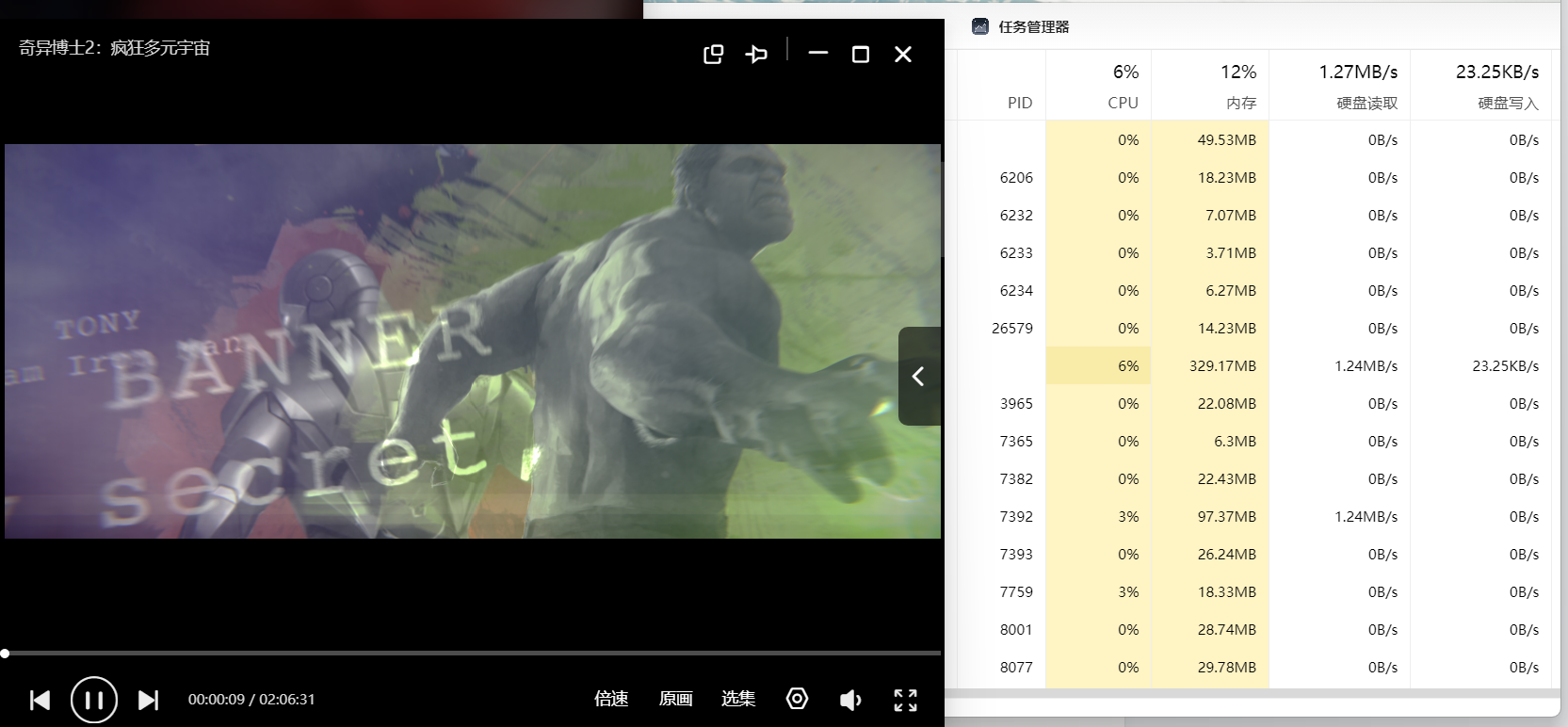Skip to the next video
This screenshot has width=1568, height=727.
coord(148,700)
